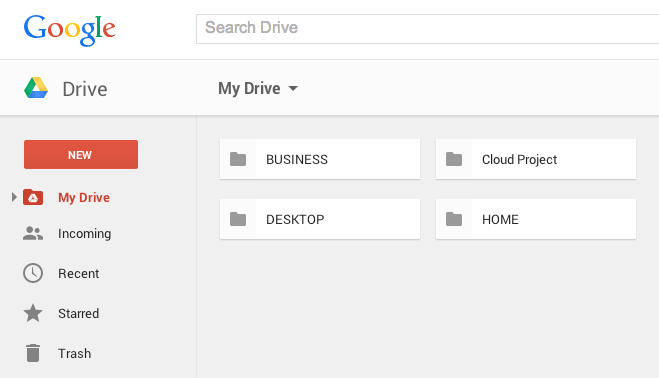The image size is (659, 378).
Task: Select the HOME folder name
Action: 500,219
